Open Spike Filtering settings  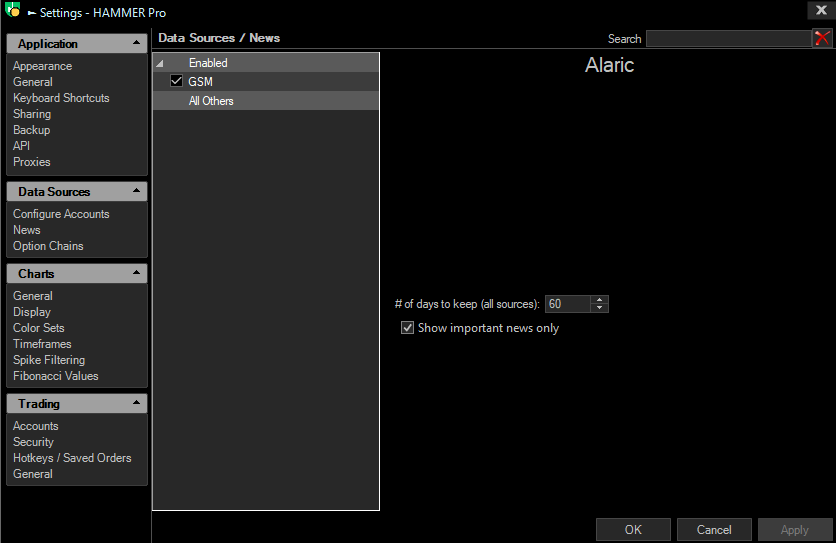pyautogui.click(x=49, y=360)
